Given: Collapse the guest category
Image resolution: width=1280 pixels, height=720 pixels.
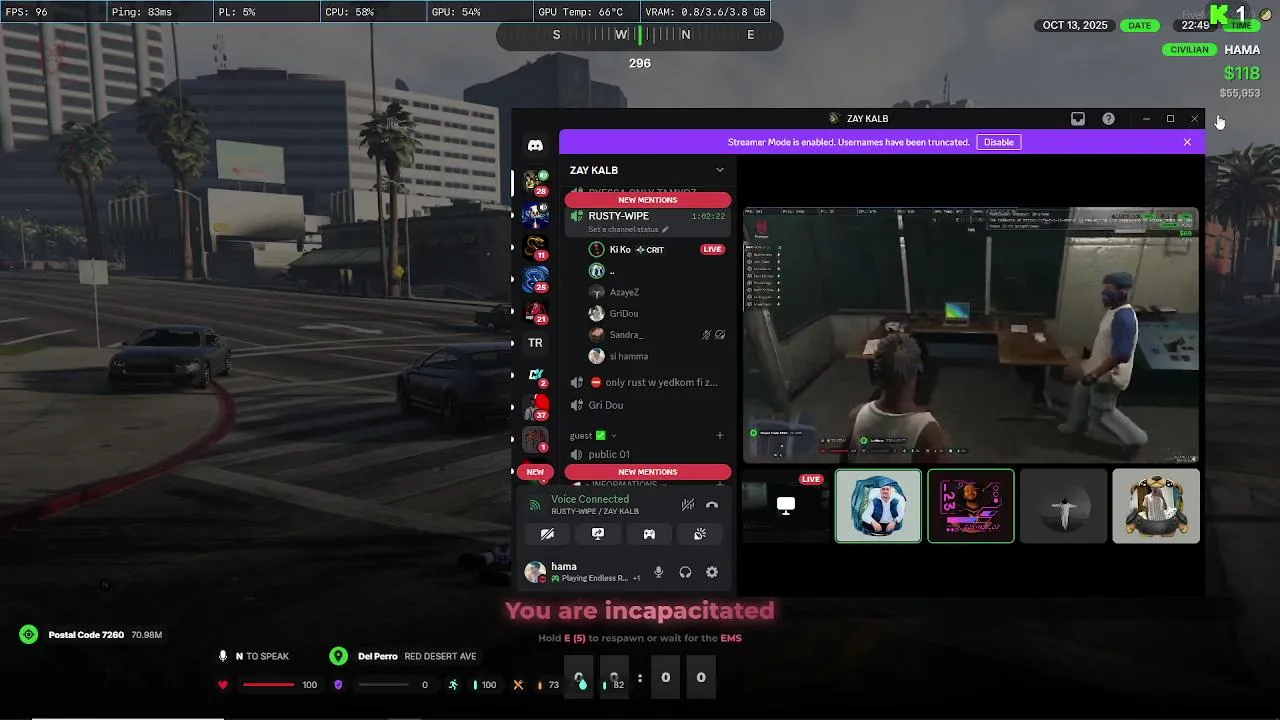Looking at the screenshot, I should [593, 435].
